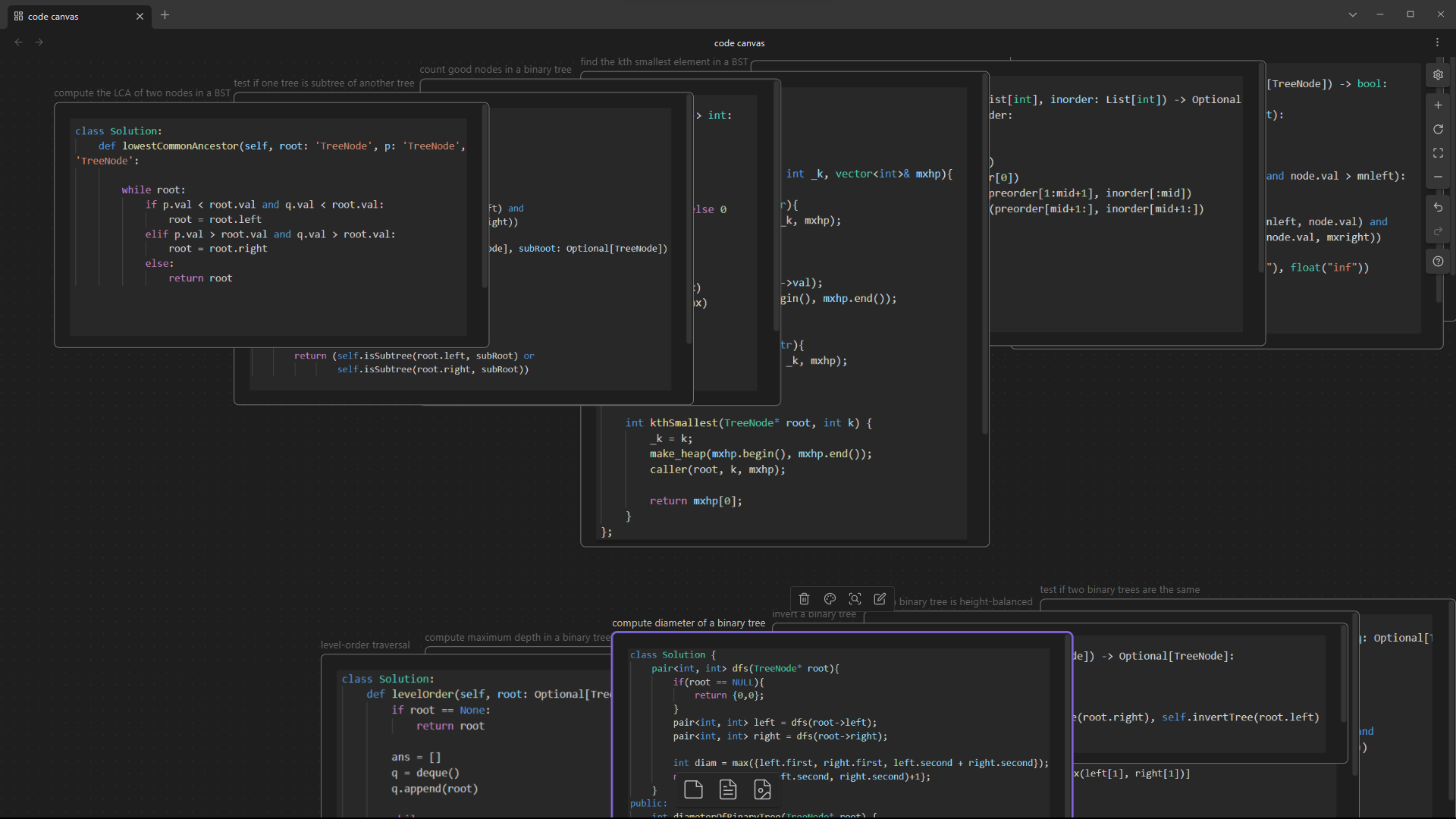Click label find the kth smallest element in a BST
The width and height of the screenshot is (1456, 819).
point(664,62)
